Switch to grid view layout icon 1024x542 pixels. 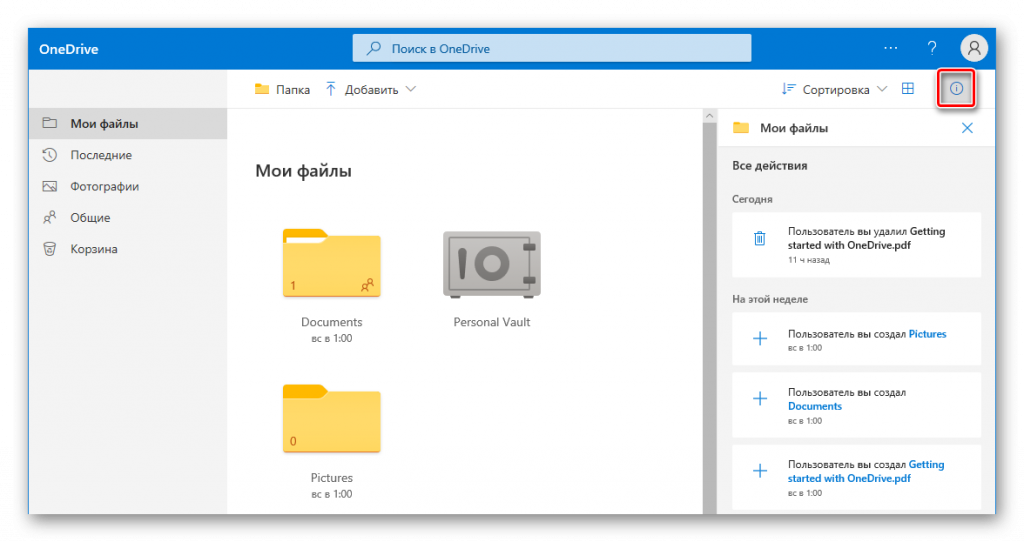(x=908, y=89)
